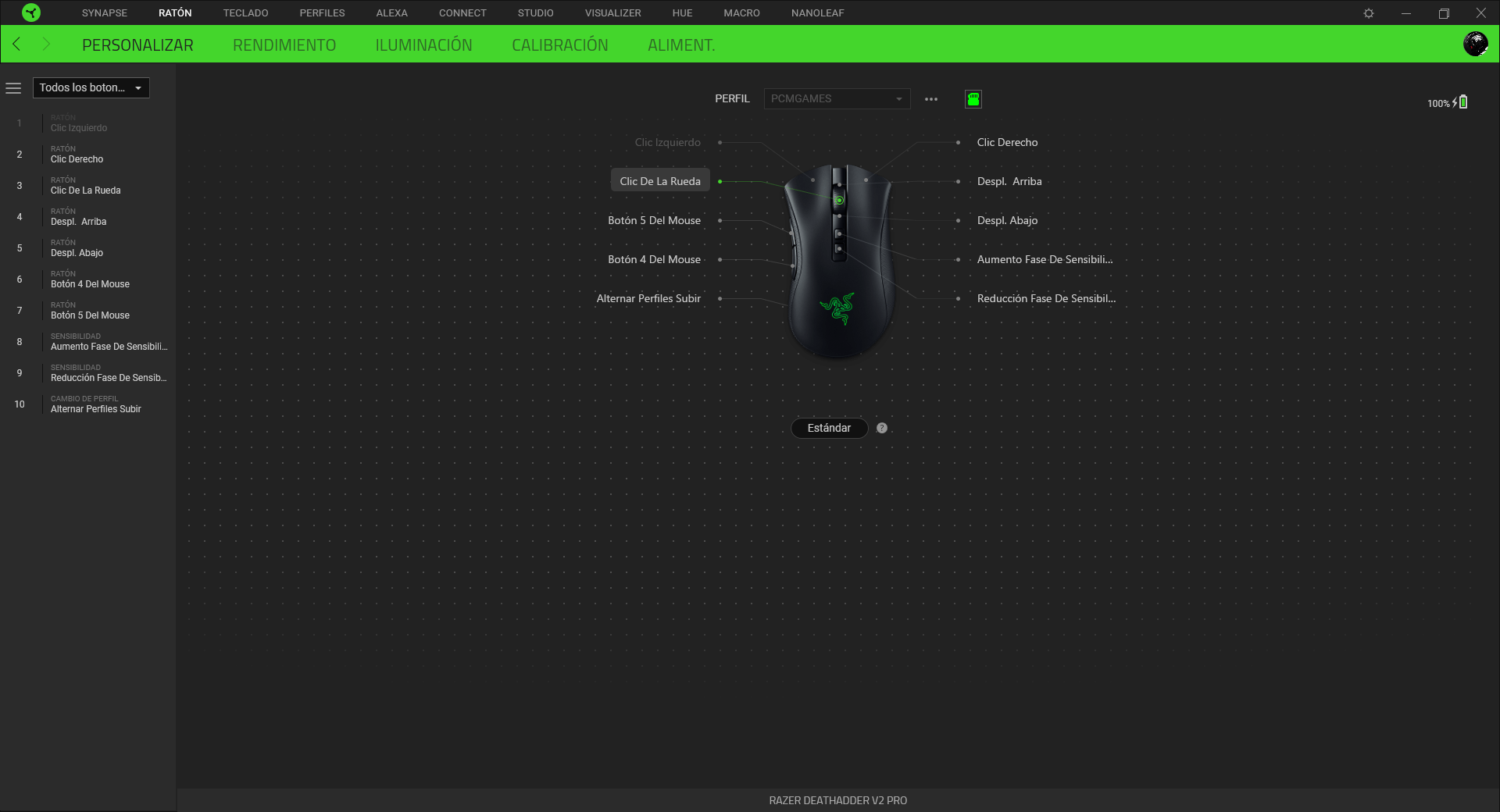Screen dimensions: 1500x812
Task: Go to the CALIBRACIÓN subtab
Action: click(x=560, y=45)
